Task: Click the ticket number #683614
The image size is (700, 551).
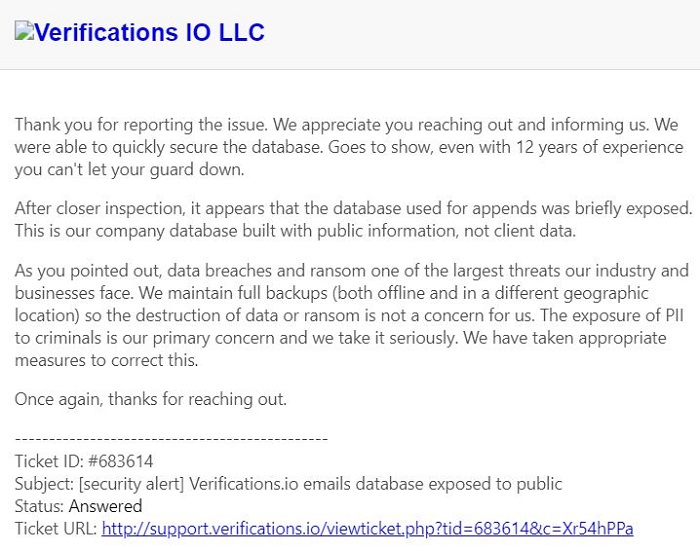Action: pyautogui.click(x=118, y=461)
